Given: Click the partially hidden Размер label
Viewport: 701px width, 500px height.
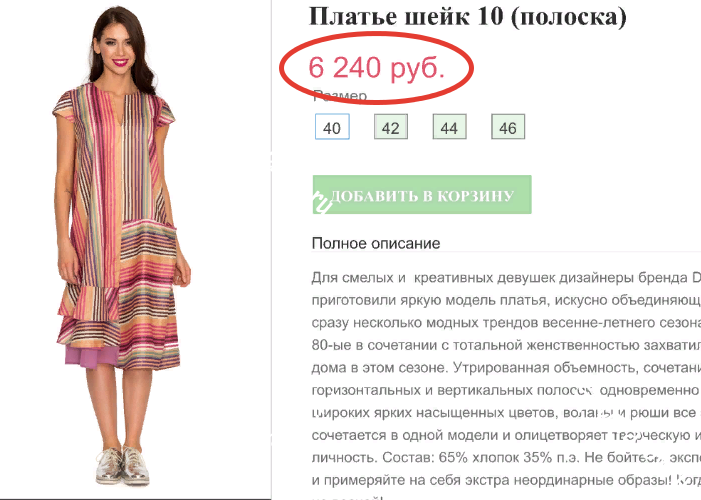Looking at the screenshot, I should tap(340, 95).
